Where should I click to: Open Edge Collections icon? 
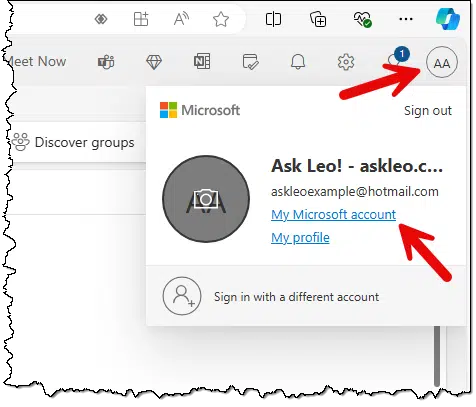click(x=318, y=19)
